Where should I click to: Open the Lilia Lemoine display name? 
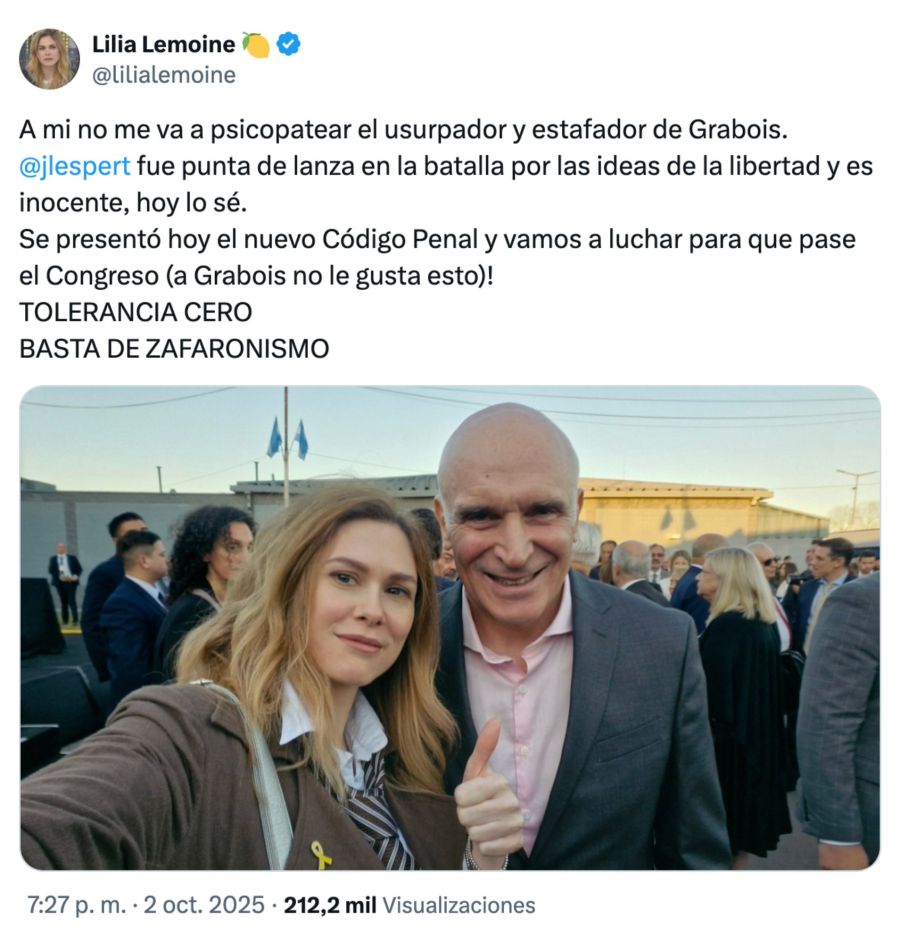[164, 45]
